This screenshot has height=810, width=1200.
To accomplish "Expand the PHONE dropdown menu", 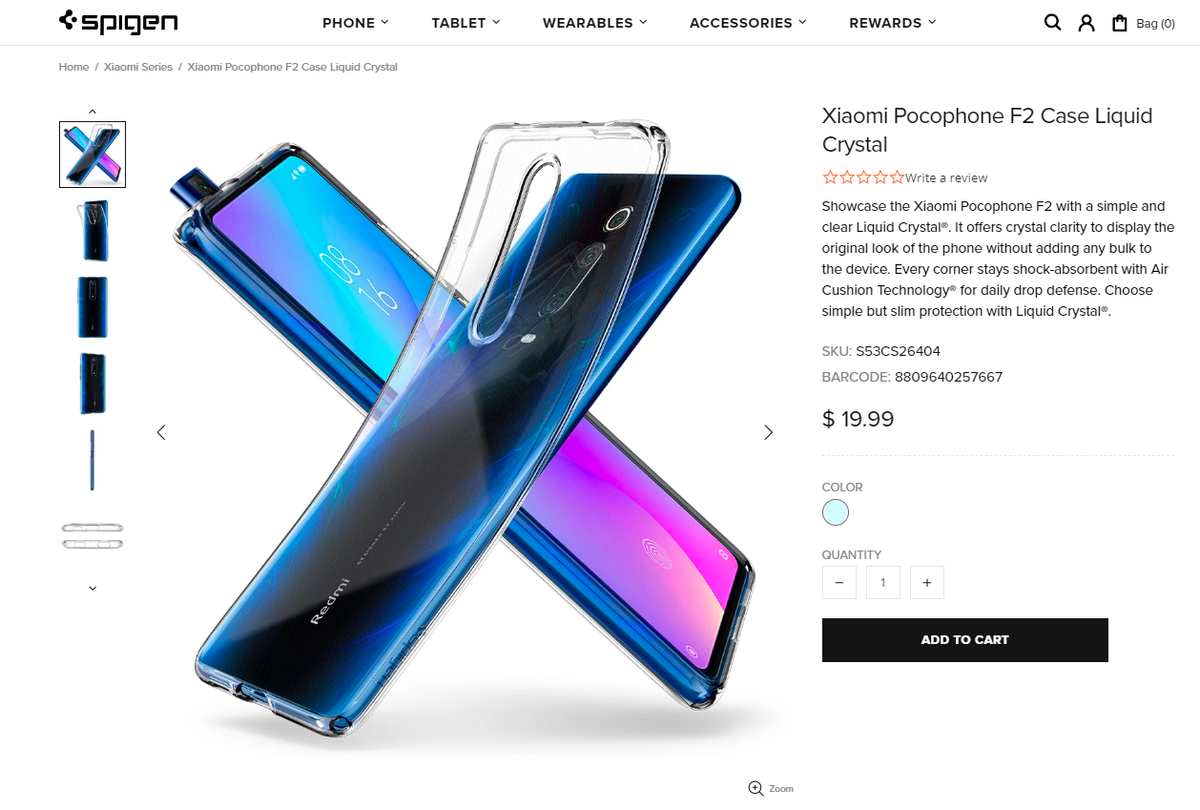I will click(x=356, y=22).
